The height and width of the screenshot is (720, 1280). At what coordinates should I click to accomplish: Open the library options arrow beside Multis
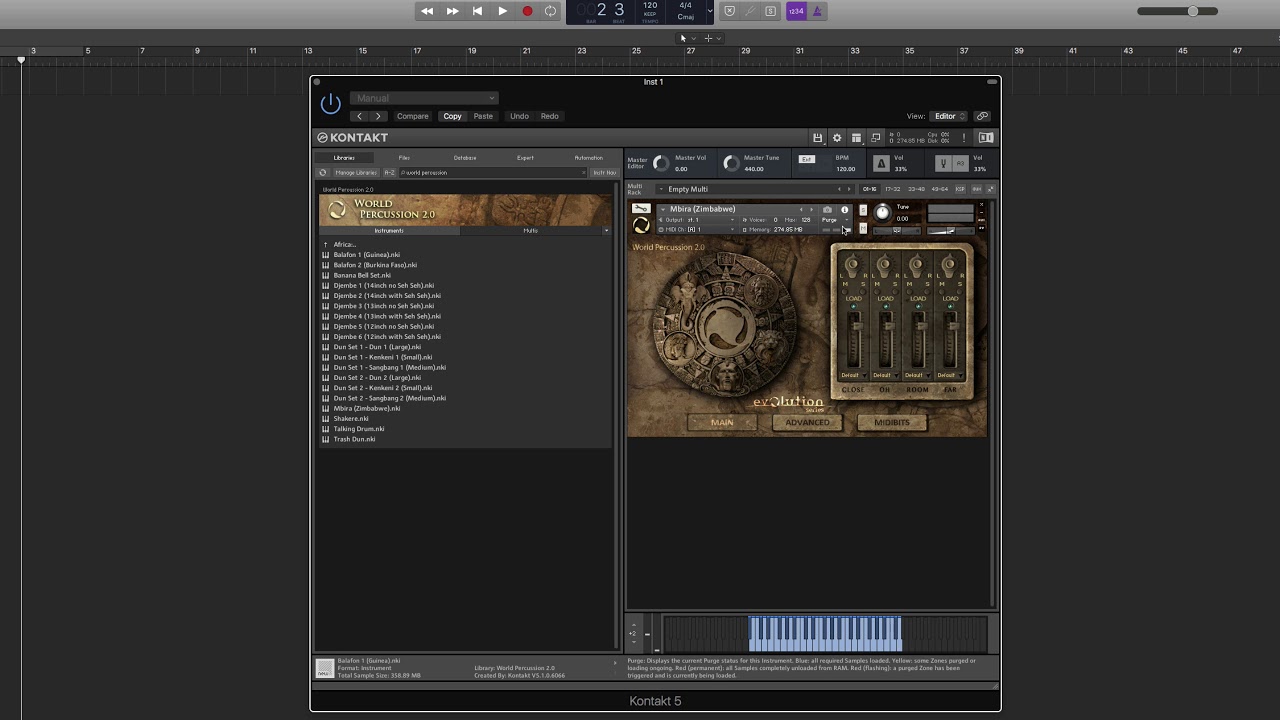(x=606, y=231)
